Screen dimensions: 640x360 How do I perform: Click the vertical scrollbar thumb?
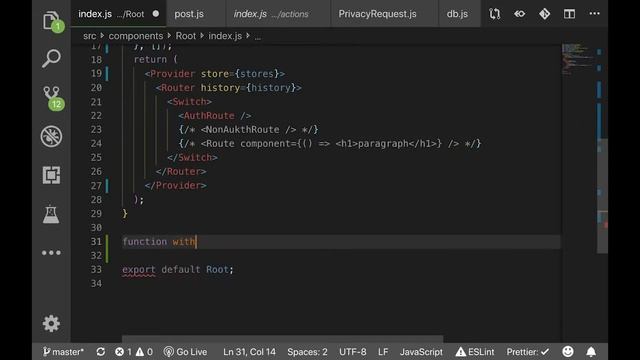click(x=602, y=196)
